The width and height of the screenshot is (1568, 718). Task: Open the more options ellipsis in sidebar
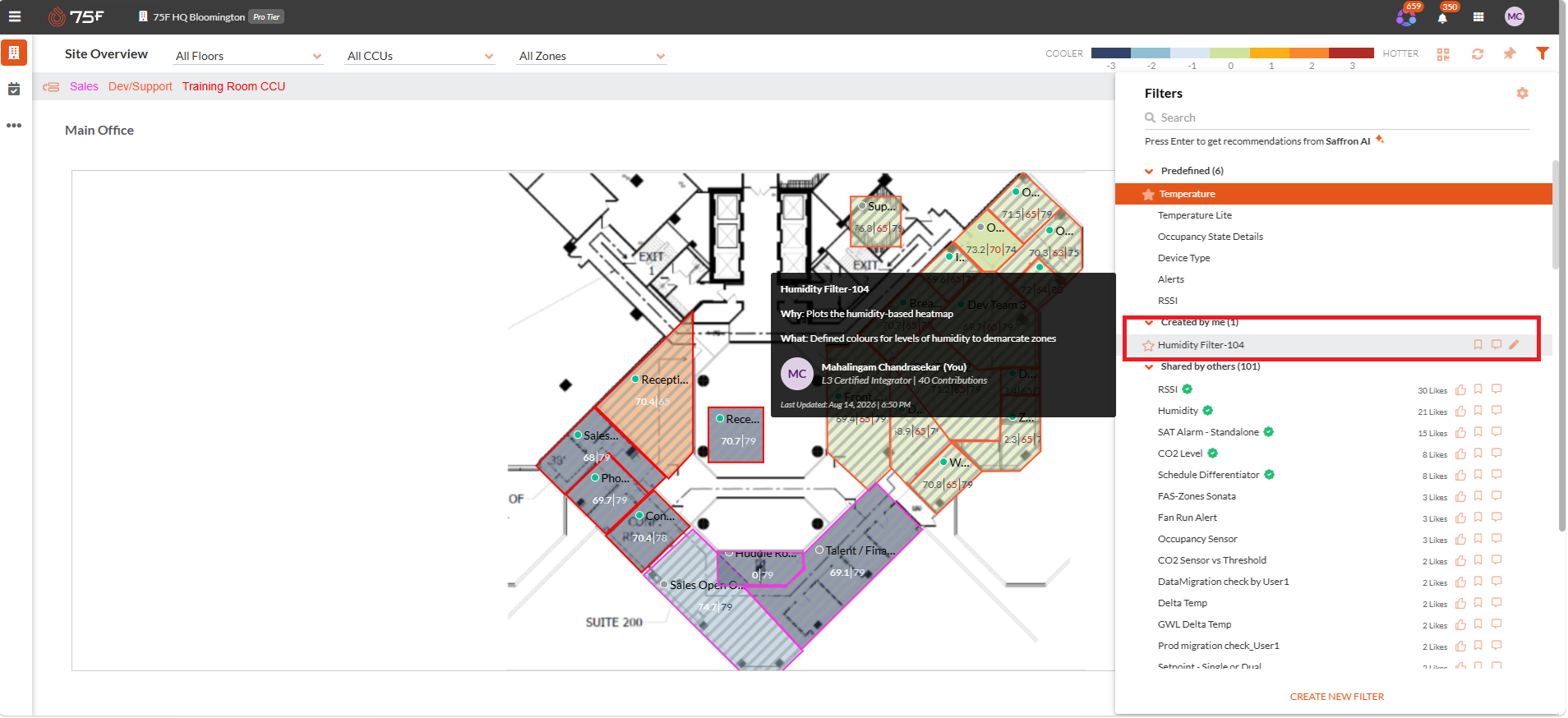tap(14, 126)
